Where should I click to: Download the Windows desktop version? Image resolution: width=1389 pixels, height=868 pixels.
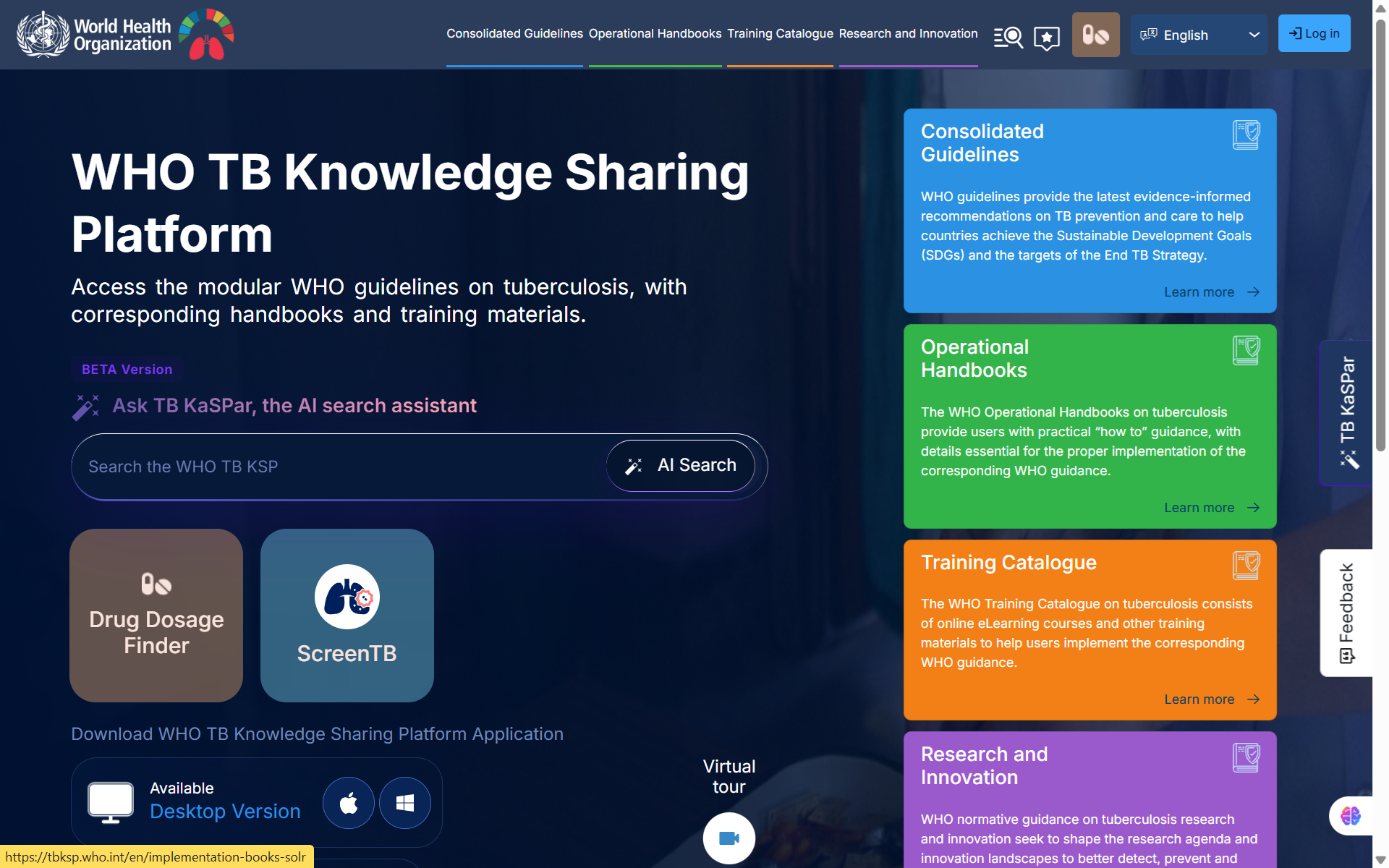pos(405,803)
